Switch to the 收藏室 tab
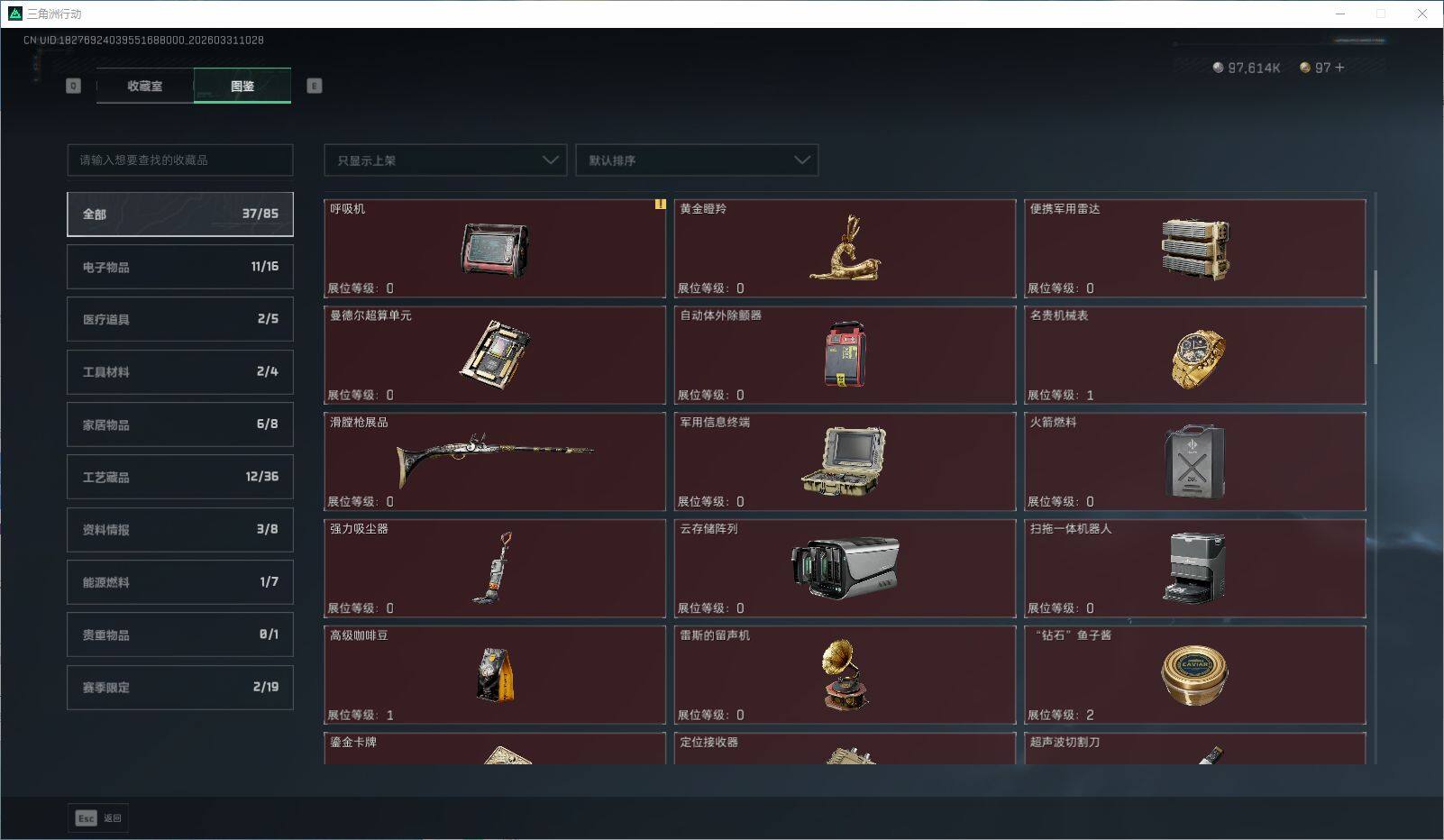 coord(144,86)
